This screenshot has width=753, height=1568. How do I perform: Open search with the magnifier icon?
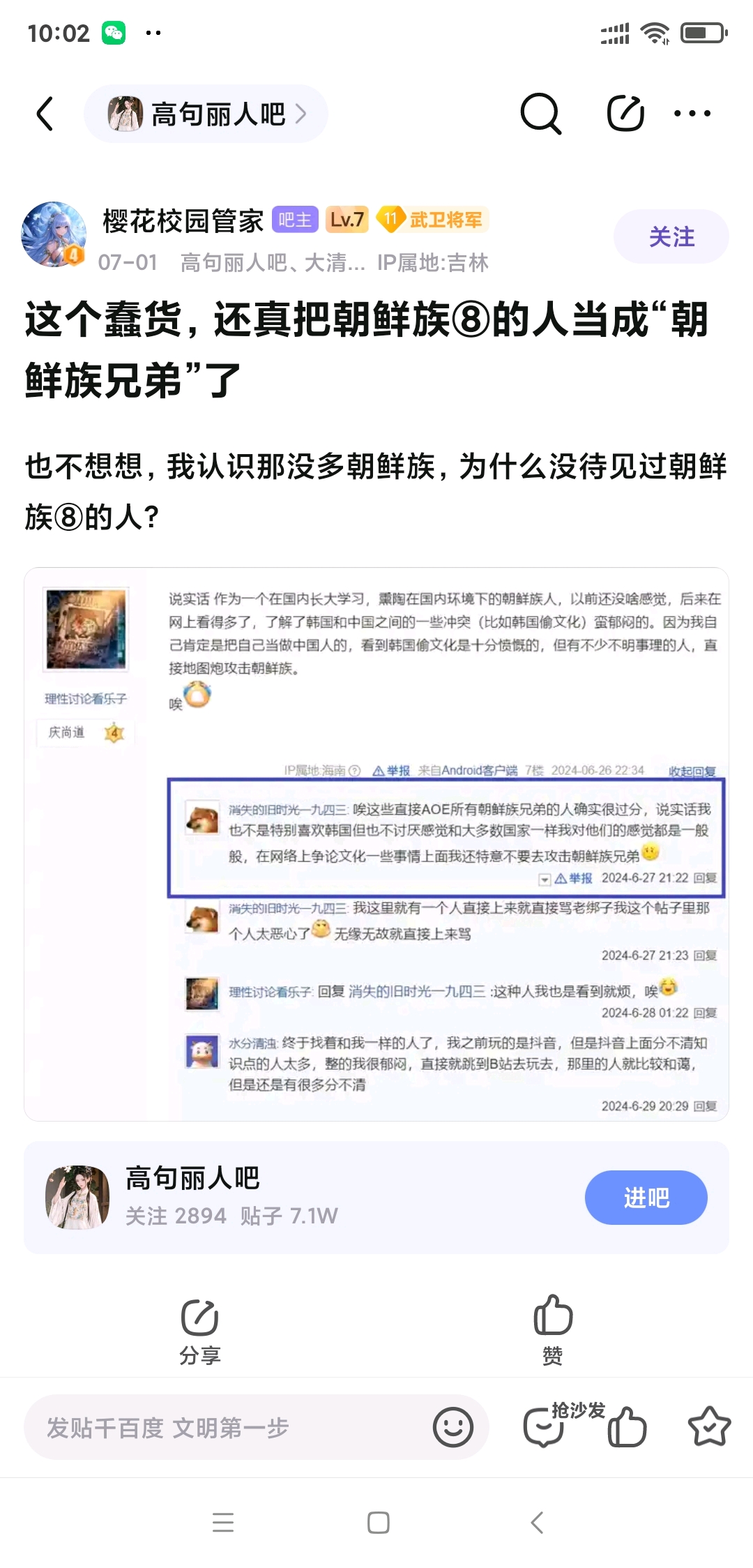click(x=540, y=114)
